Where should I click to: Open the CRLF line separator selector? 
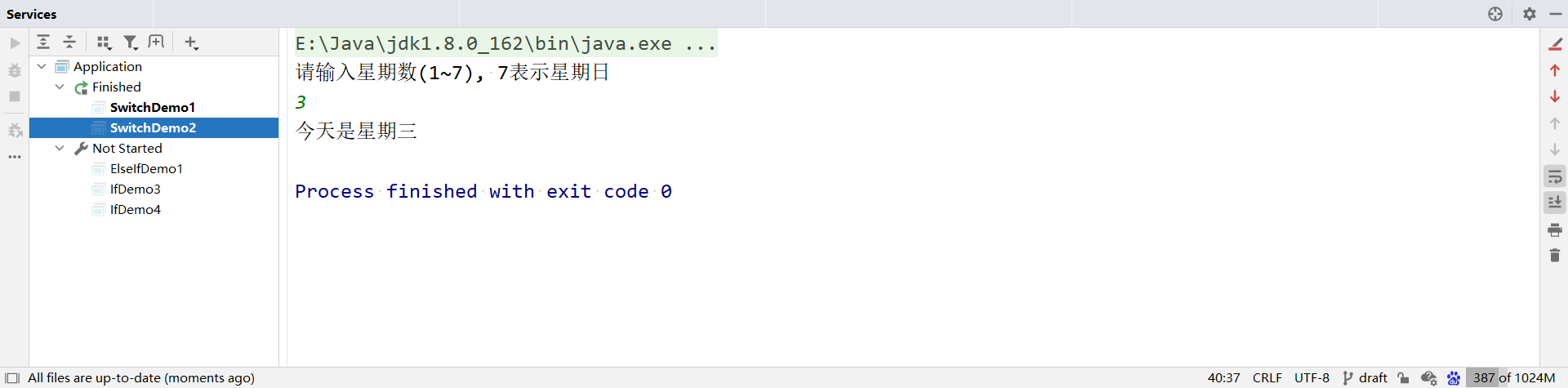pos(1267,378)
